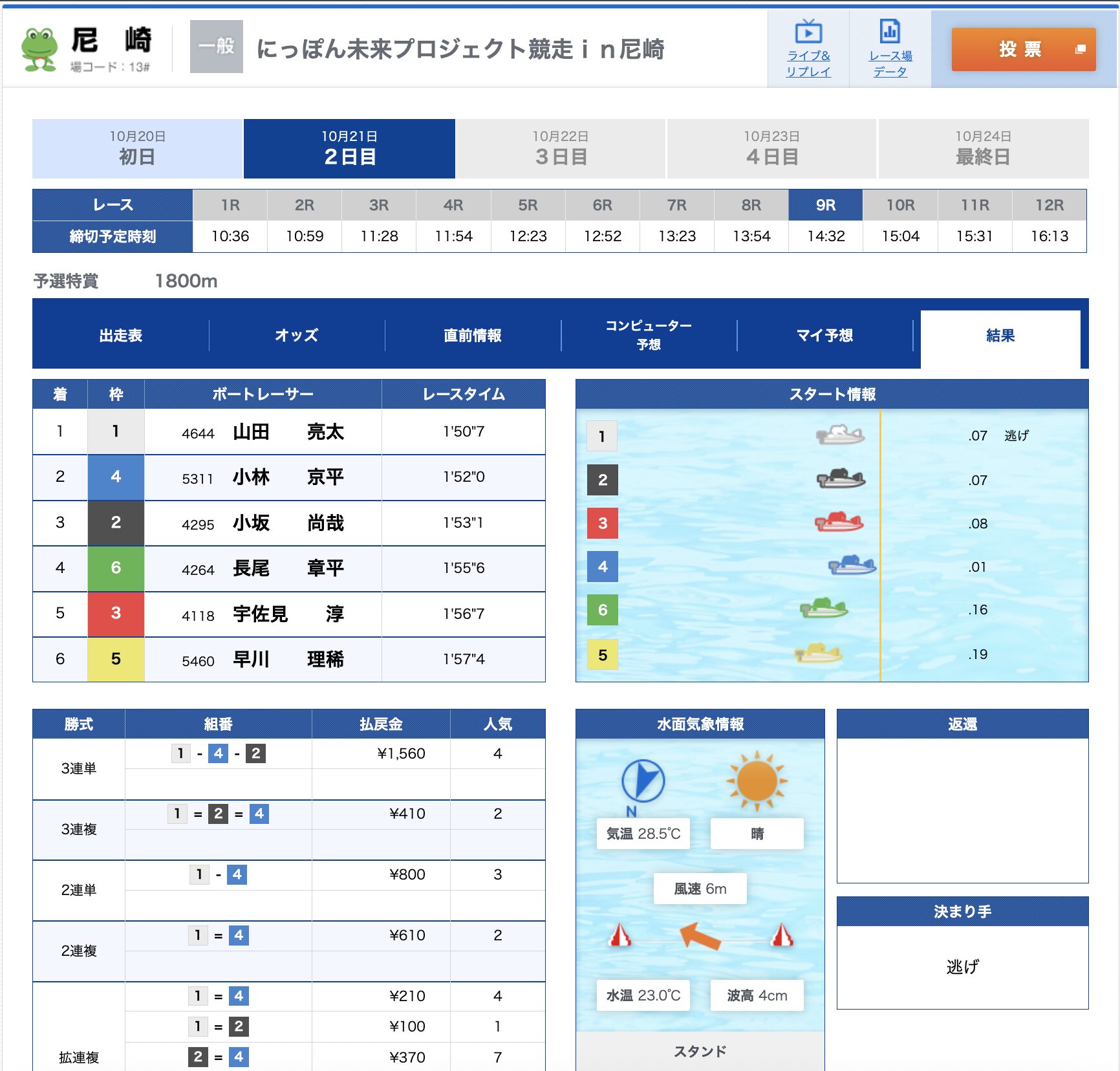Click the blue wind direction compass icon
Viewport: 1120px width, 1071px height.
pos(643,780)
